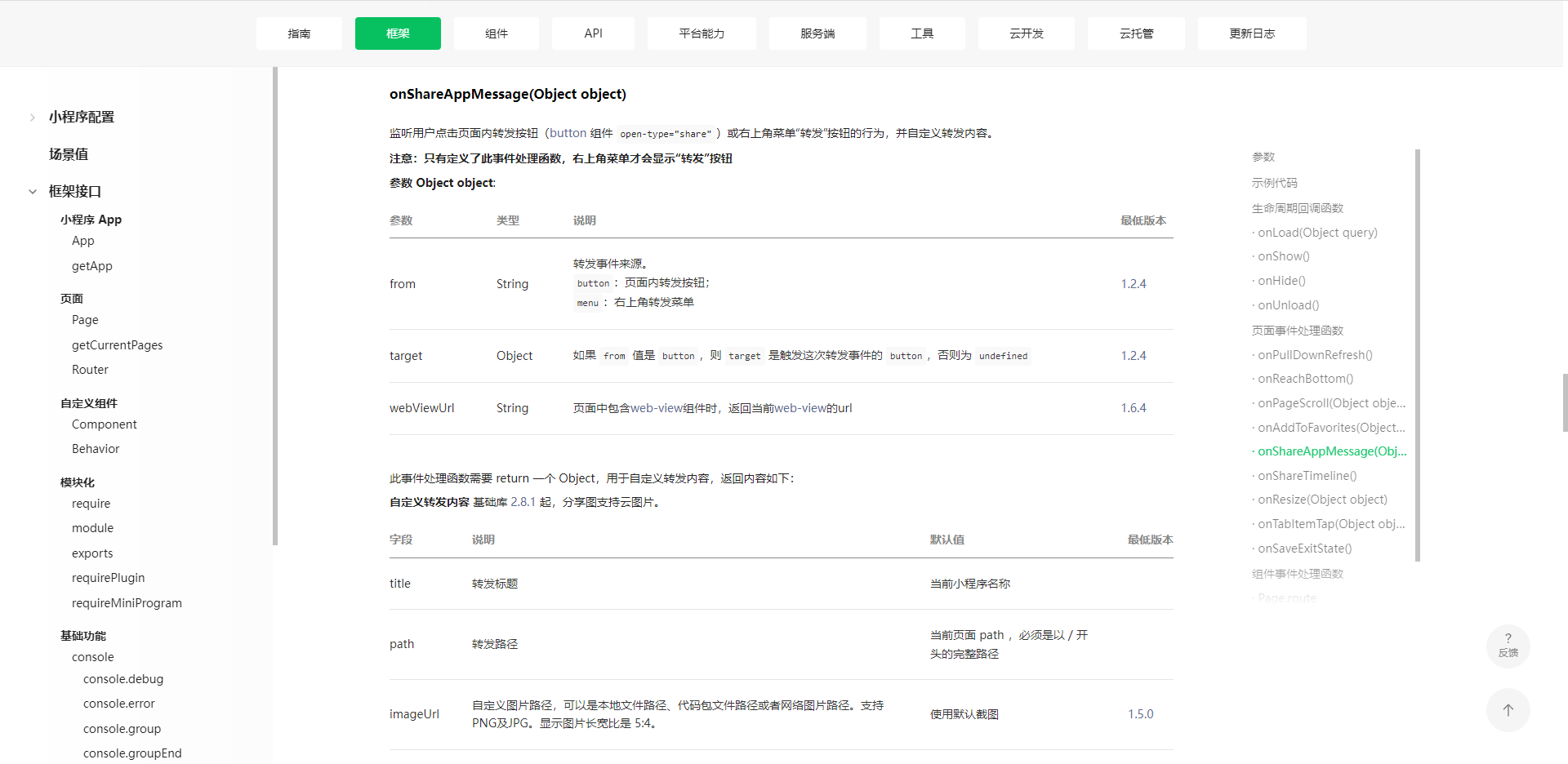Open the 云开发 tab
1568x764 pixels.
1027,33
